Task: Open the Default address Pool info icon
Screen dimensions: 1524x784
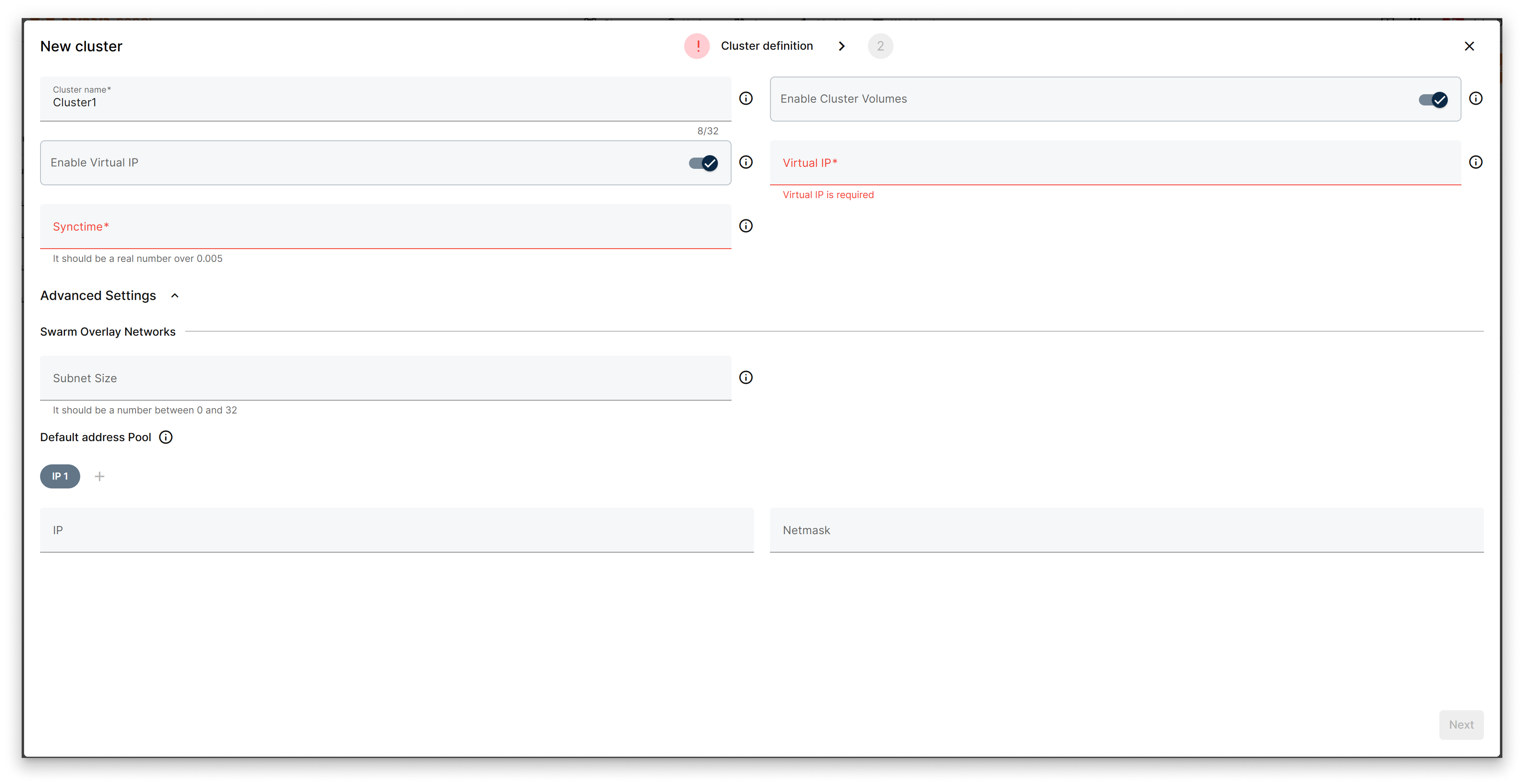Action: coord(165,437)
